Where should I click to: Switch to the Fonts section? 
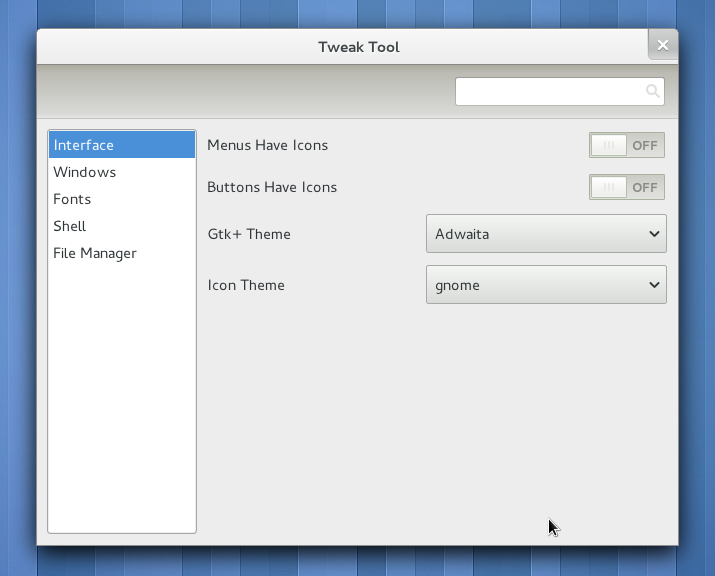(122, 199)
